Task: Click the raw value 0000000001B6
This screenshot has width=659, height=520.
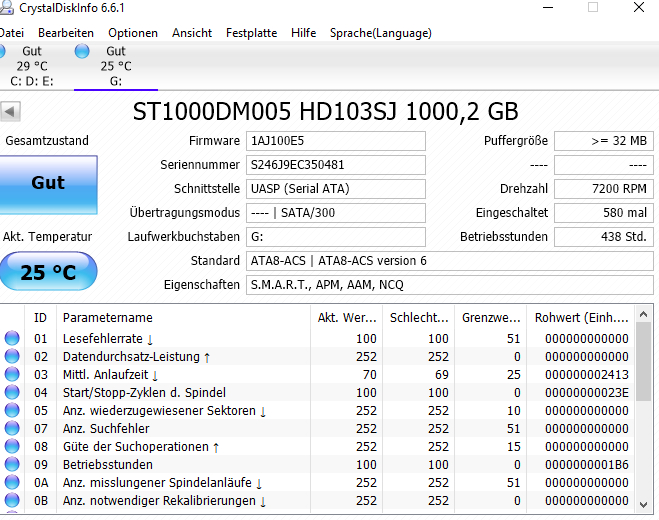Action: pos(587,465)
